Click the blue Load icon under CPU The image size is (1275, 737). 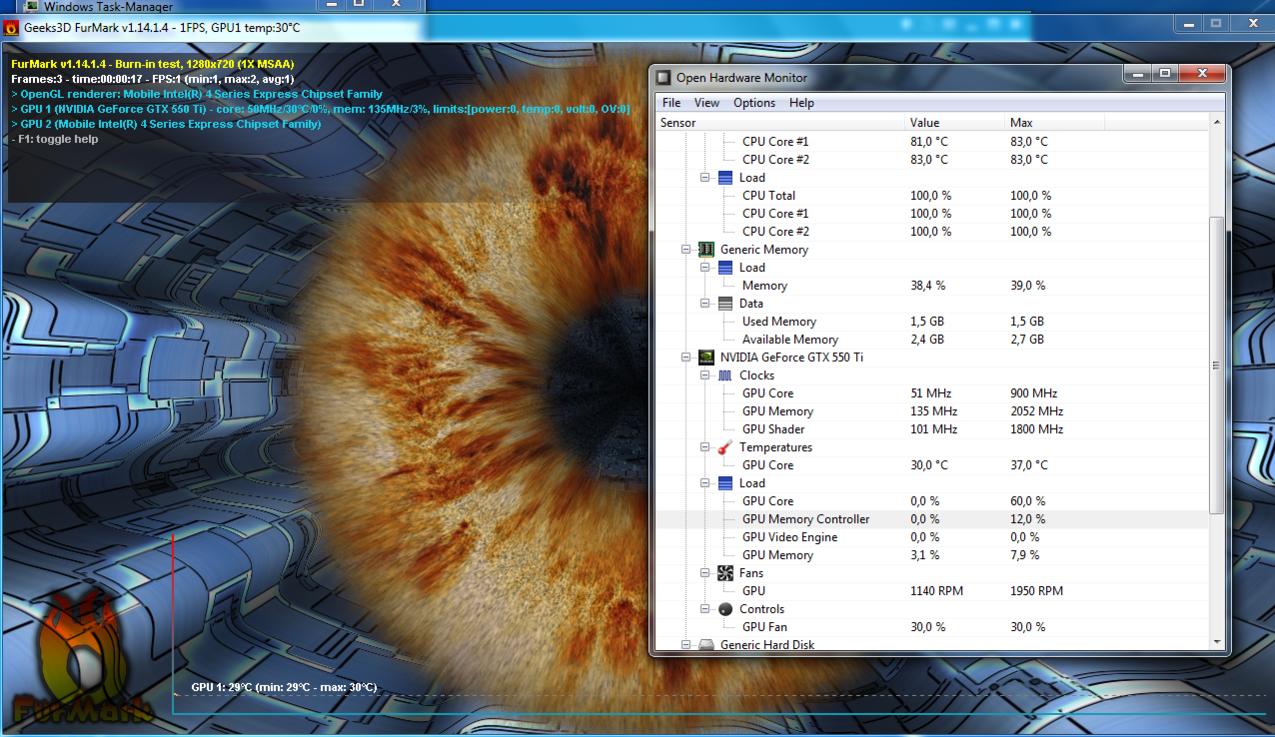pos(725,178)
